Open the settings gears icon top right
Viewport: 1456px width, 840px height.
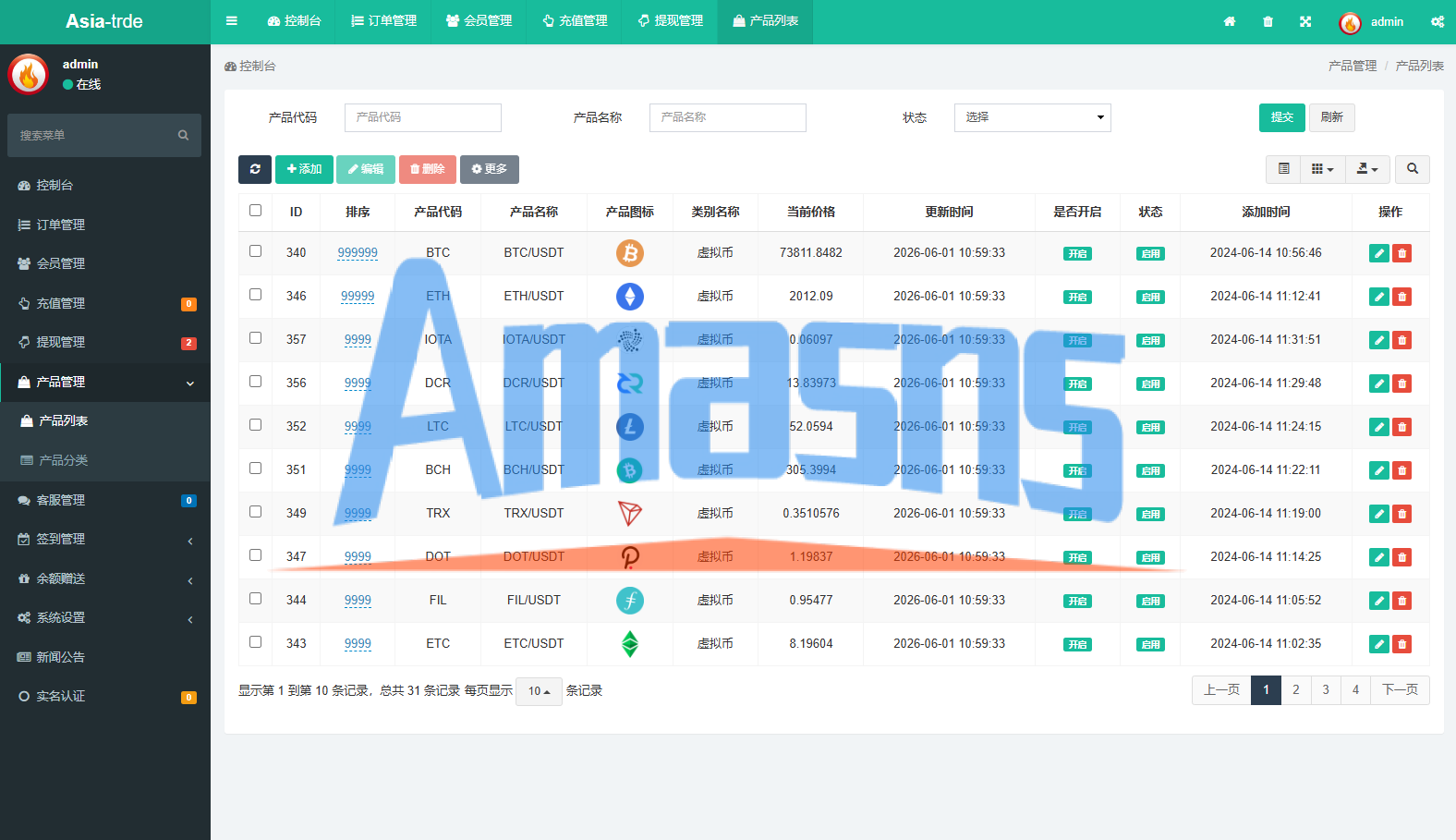point(1438,21)
